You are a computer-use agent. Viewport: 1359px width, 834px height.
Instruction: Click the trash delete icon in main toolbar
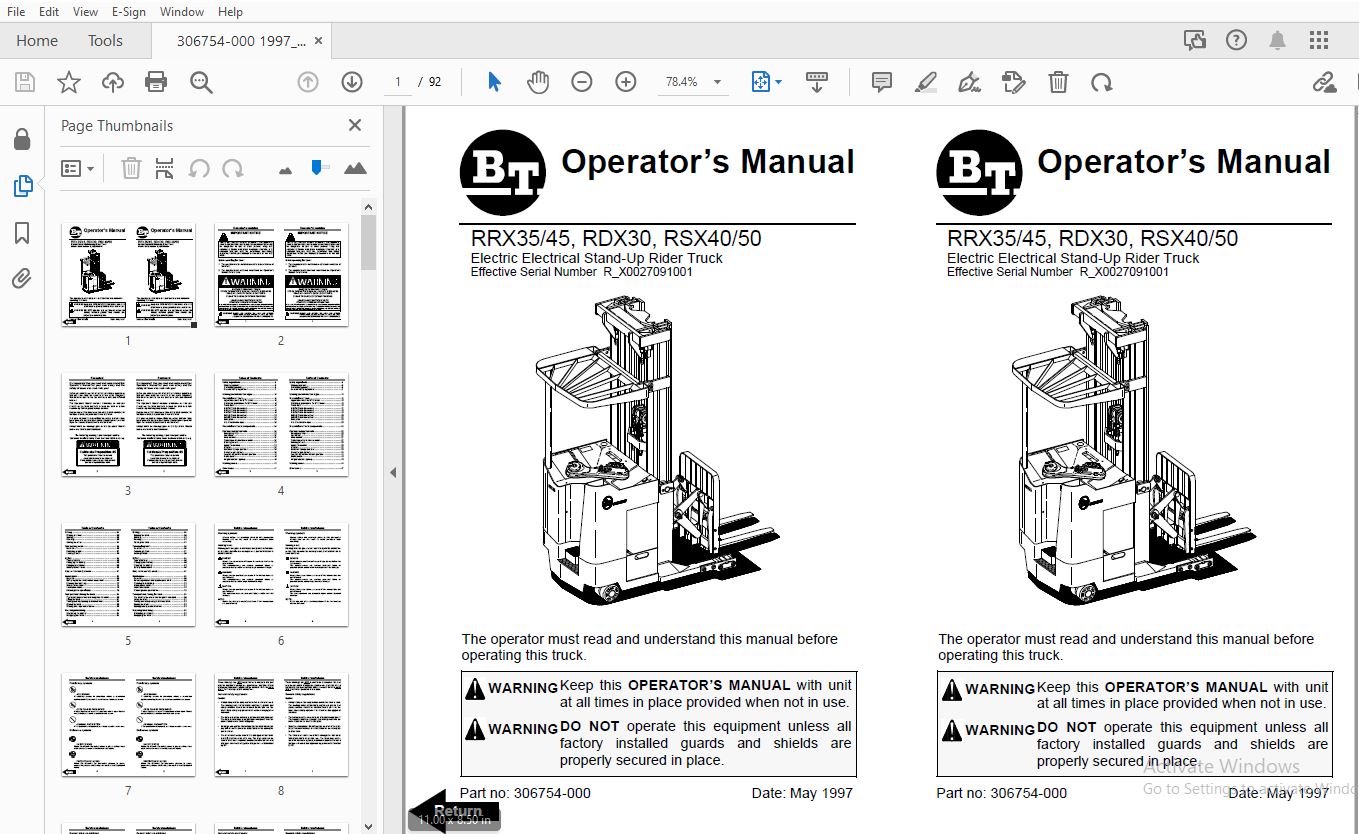(1058, 82)
